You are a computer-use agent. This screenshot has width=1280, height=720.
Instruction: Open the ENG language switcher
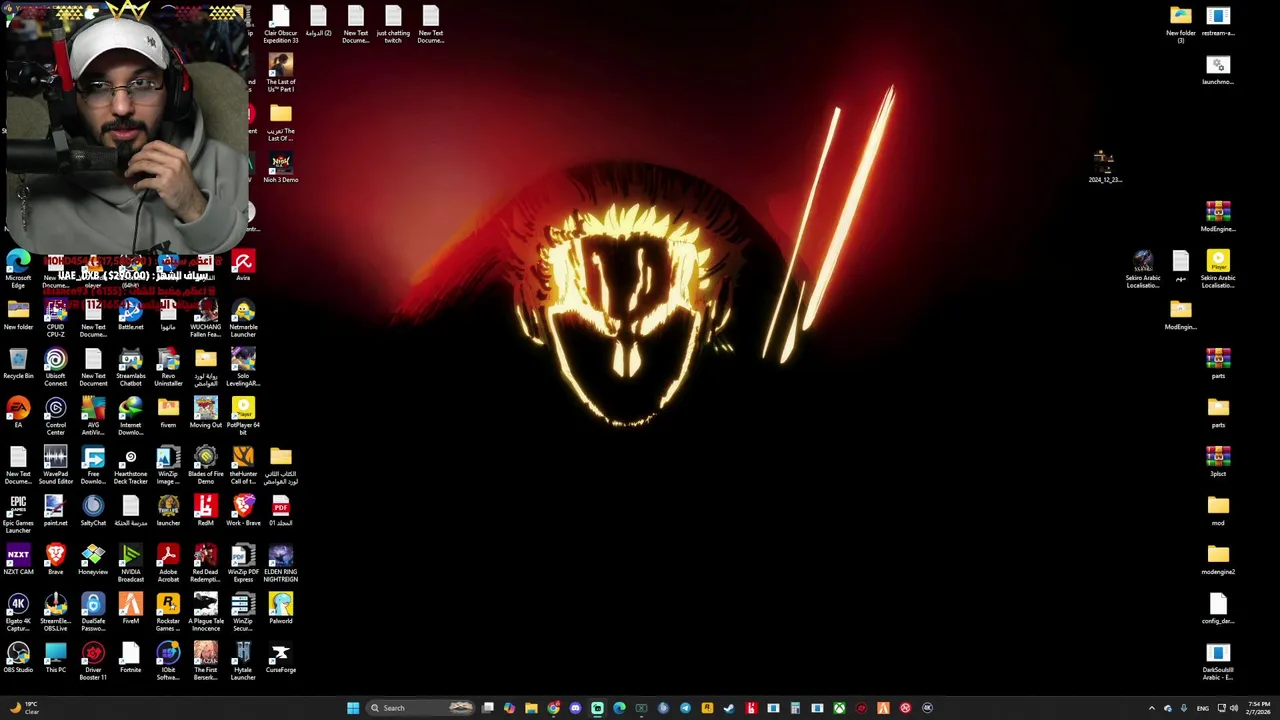click(1202, 708)
